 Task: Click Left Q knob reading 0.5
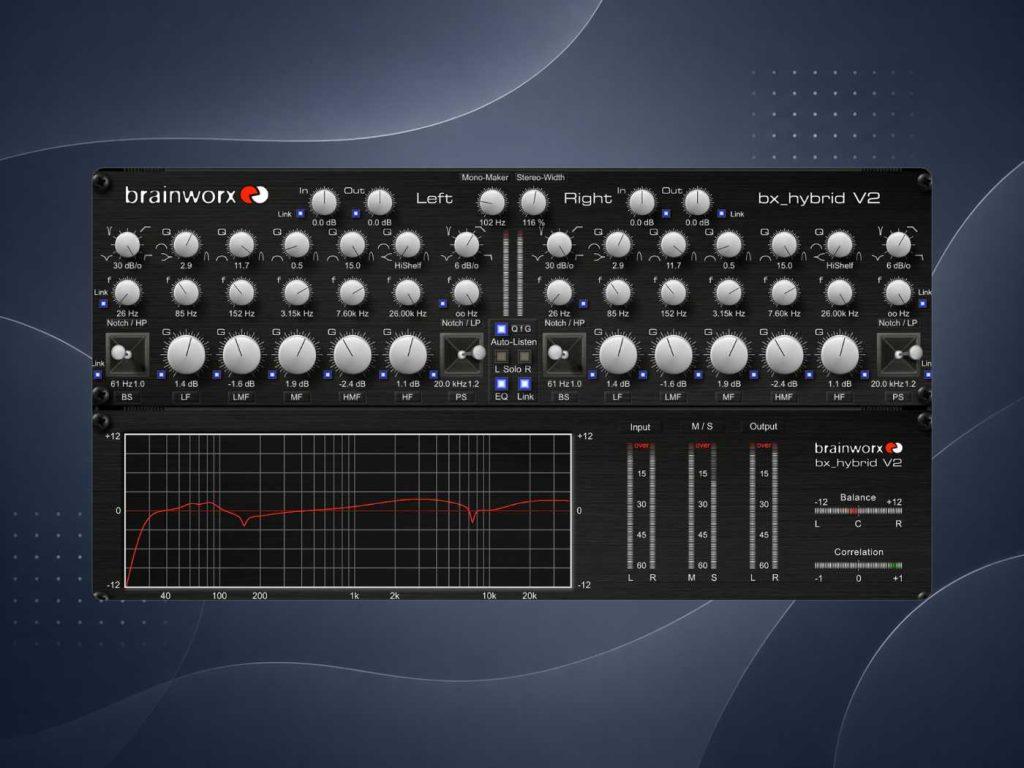[x=296, y=245]
